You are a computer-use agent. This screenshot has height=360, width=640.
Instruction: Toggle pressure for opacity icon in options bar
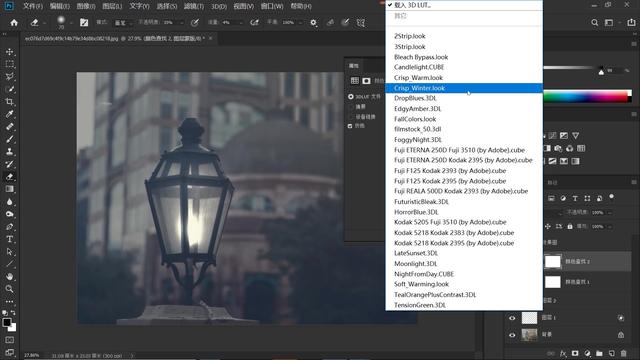[195, 22]
